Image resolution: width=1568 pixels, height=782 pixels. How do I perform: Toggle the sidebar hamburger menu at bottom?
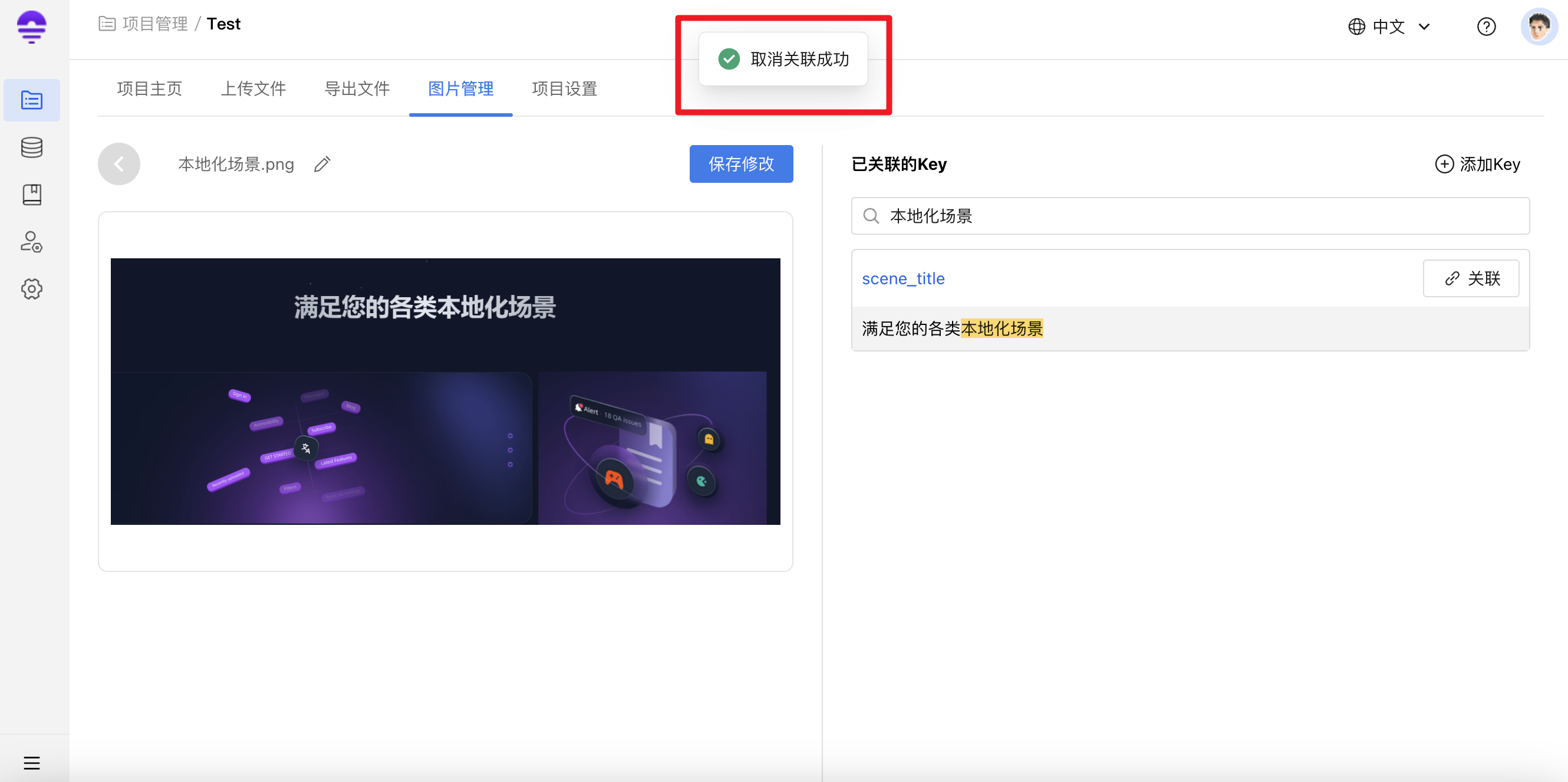pos(32,763)
